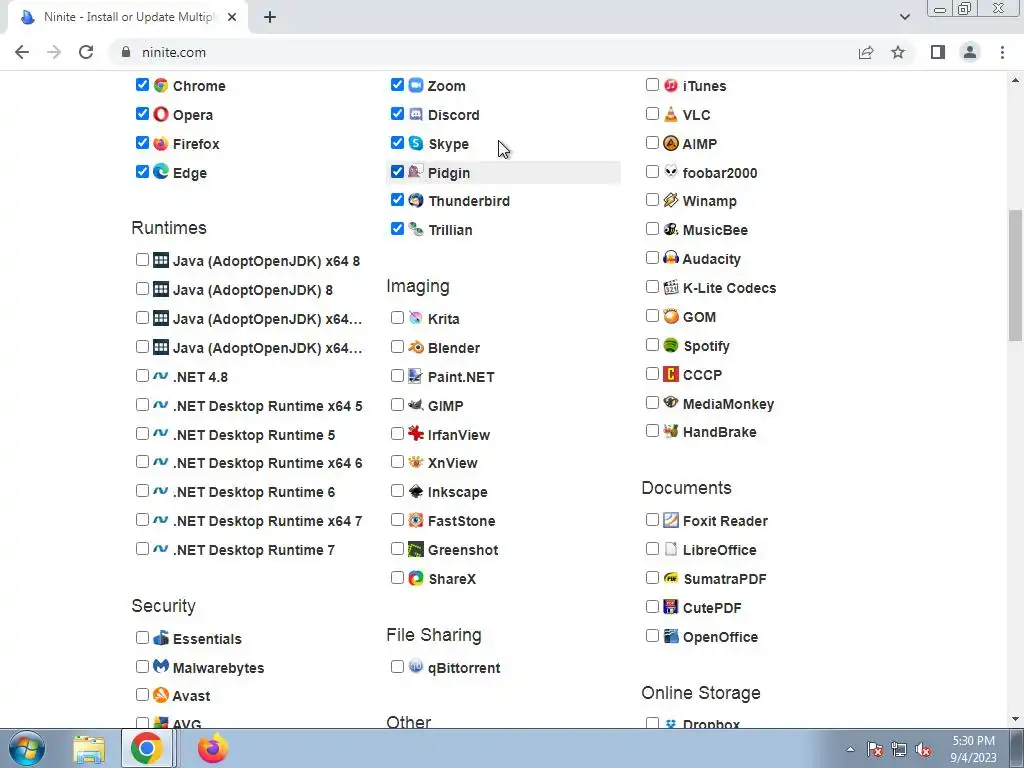1024x768 pixels.
Task: Open the tab search dropdown arrow
Action: (x=904, y=17)
